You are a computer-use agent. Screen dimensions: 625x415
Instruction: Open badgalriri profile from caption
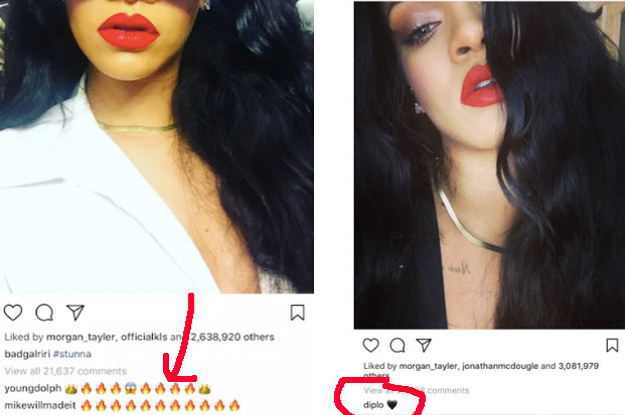(28, 354)
